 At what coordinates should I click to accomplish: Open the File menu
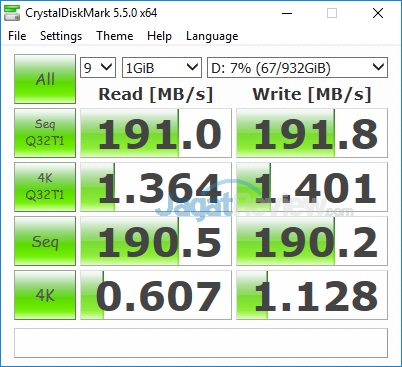point(17,36)
